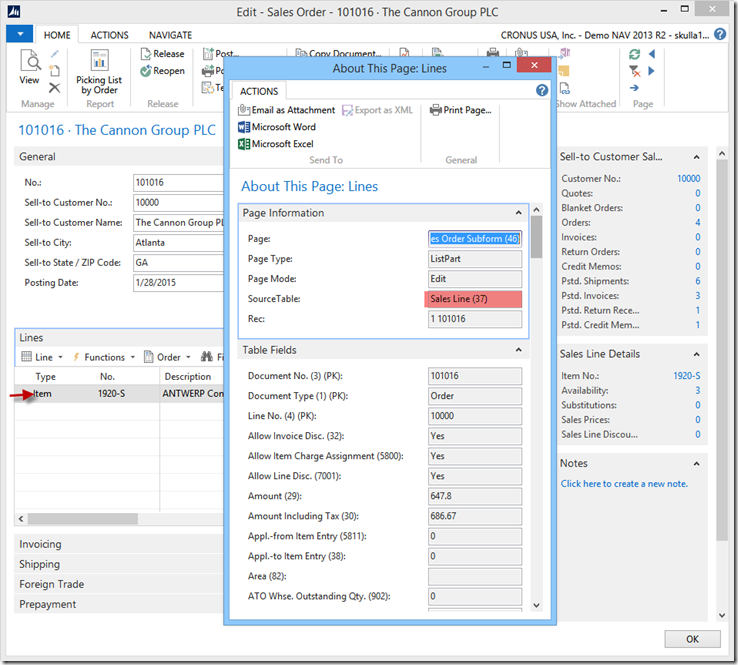This screenshot has width=738, height=665.
Task: Open the blue application menu dropdown
Action: [20, 34]
